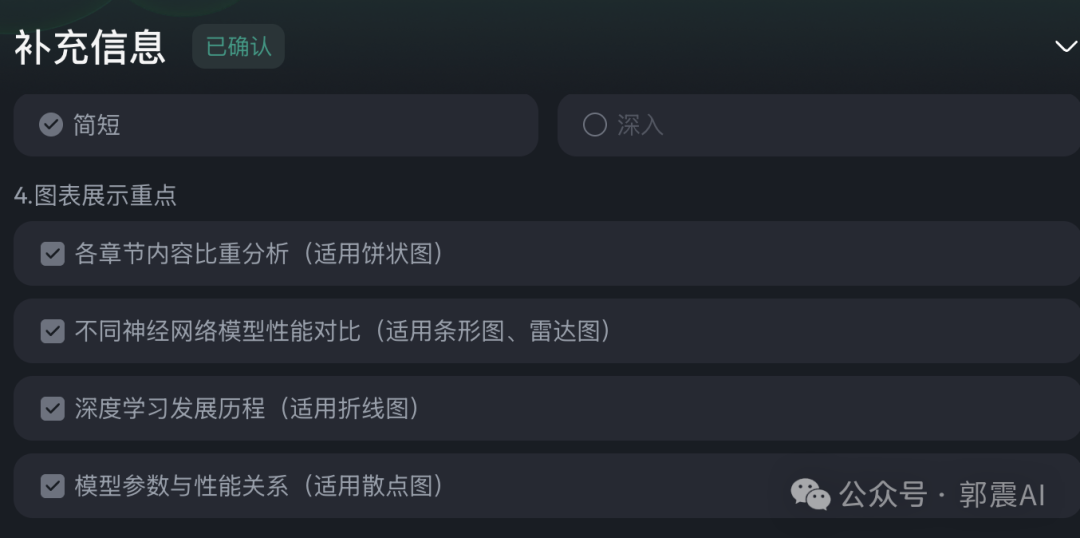Select the empty 深入 radio circle

point(595,125)
